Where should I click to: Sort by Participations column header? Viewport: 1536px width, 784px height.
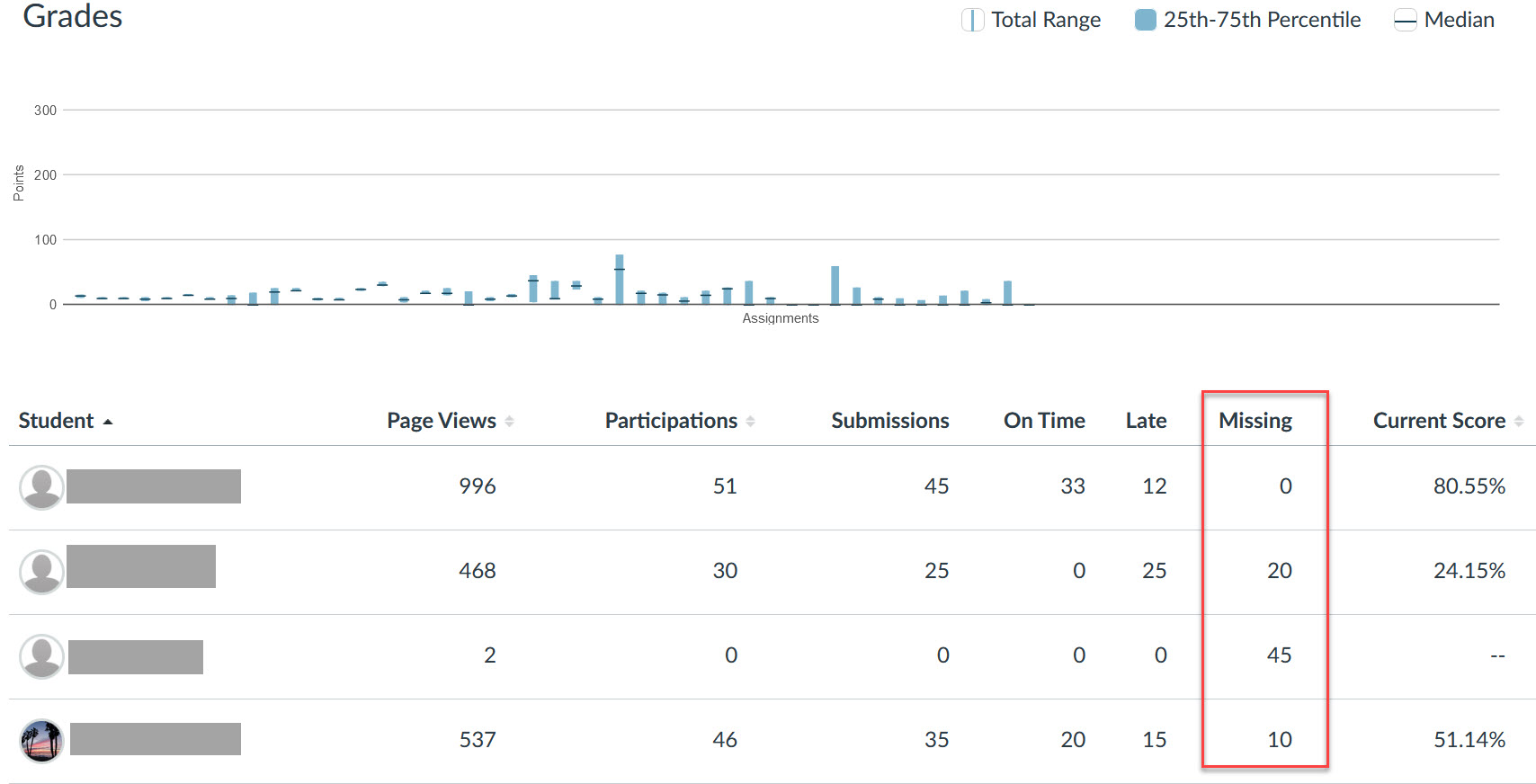click(671, 421)
